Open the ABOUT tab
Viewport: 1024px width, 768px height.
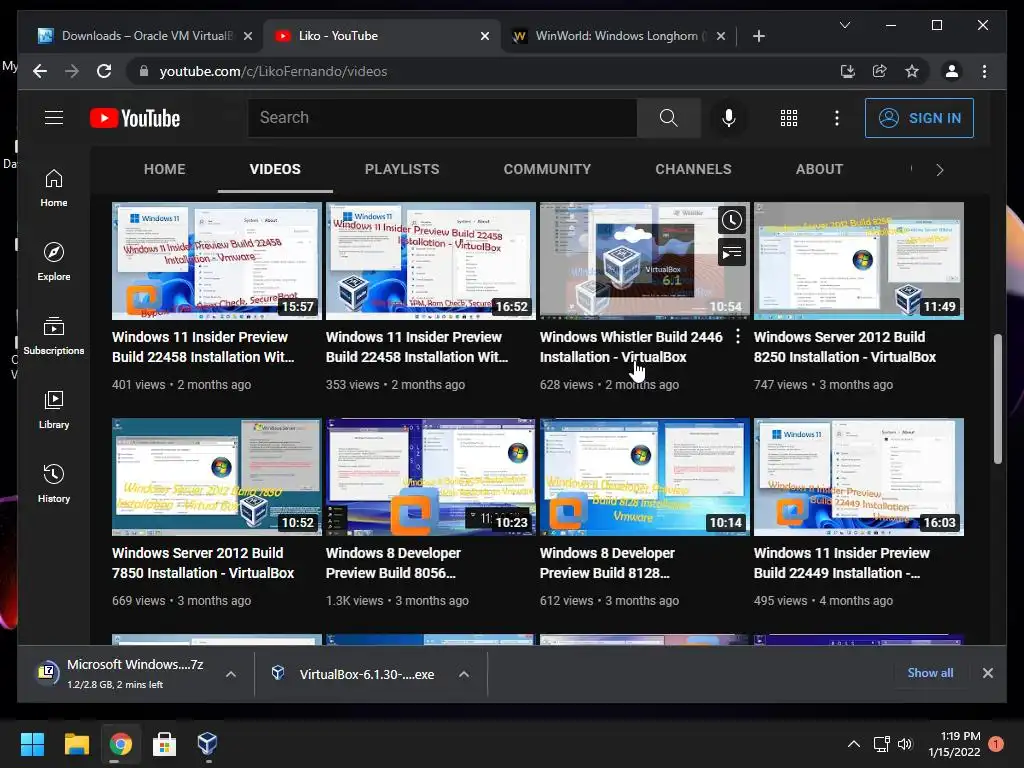pos(819,169)
